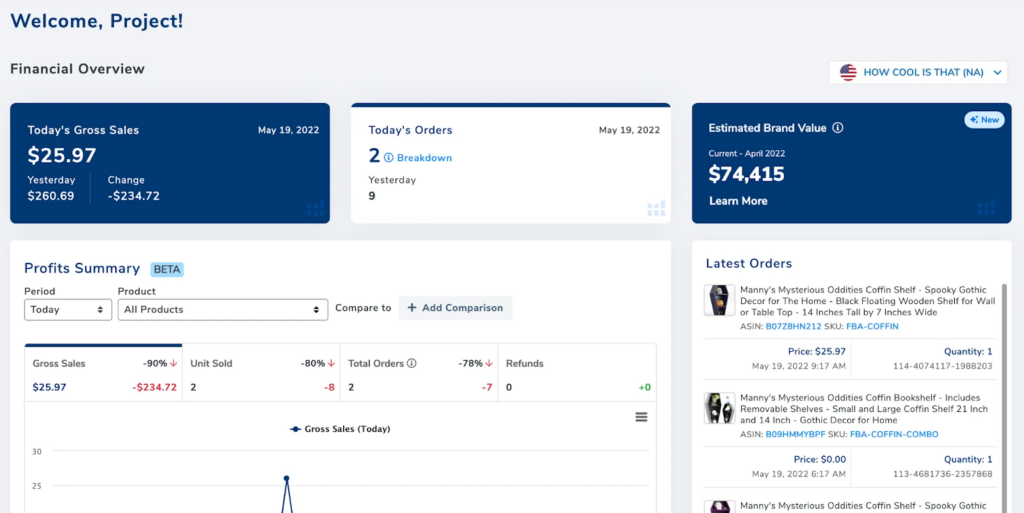Click the Coffin Shelf product thumbnail
Screen dimensions: 1024x513
click(x=719, y=301)
